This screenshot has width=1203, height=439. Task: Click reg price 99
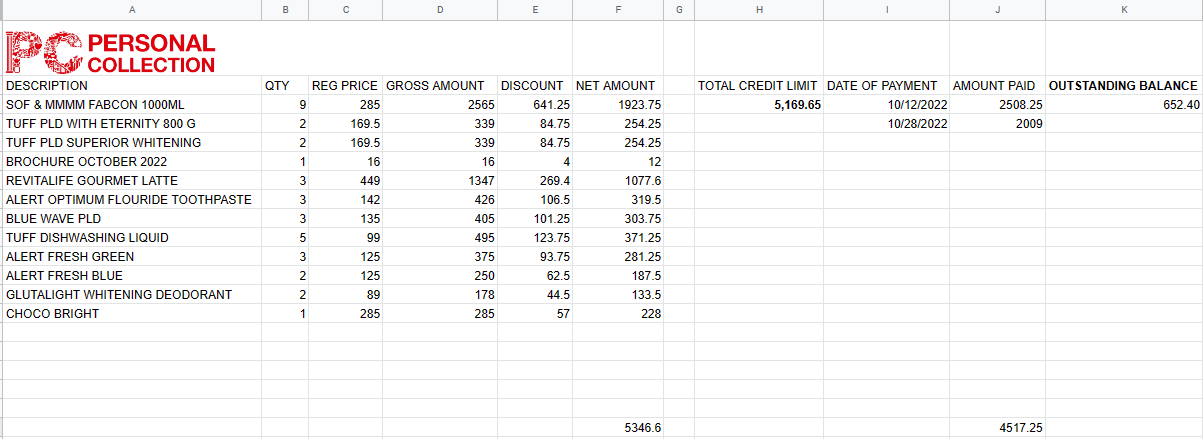point(345,238)
